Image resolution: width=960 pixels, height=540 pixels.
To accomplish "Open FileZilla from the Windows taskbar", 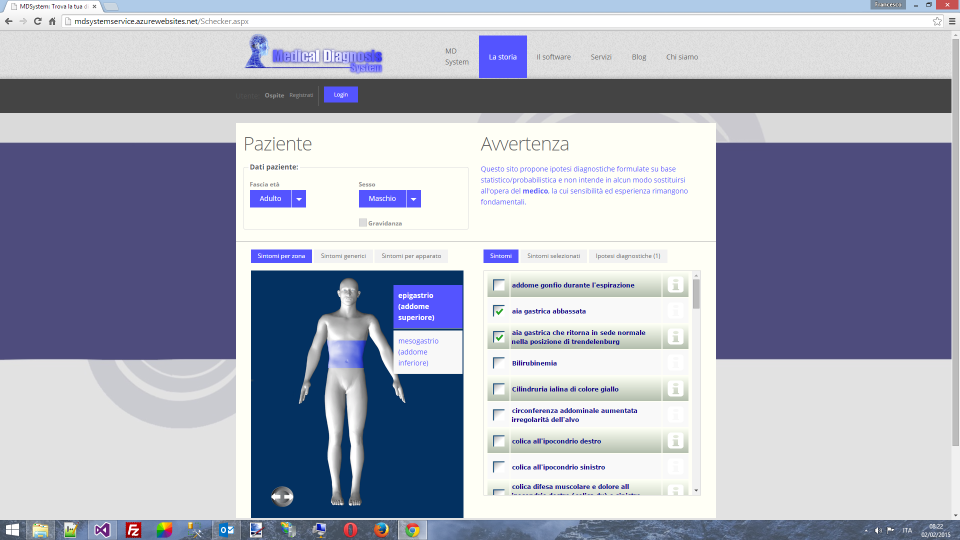I will [x=132, y=529].
